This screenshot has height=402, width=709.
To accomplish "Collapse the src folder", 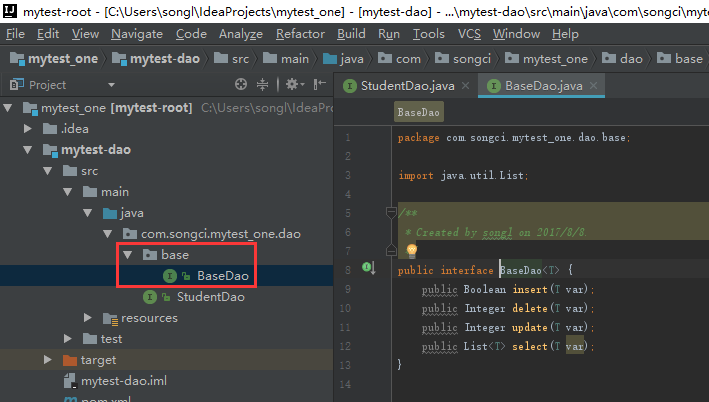I will pos(47,170).
